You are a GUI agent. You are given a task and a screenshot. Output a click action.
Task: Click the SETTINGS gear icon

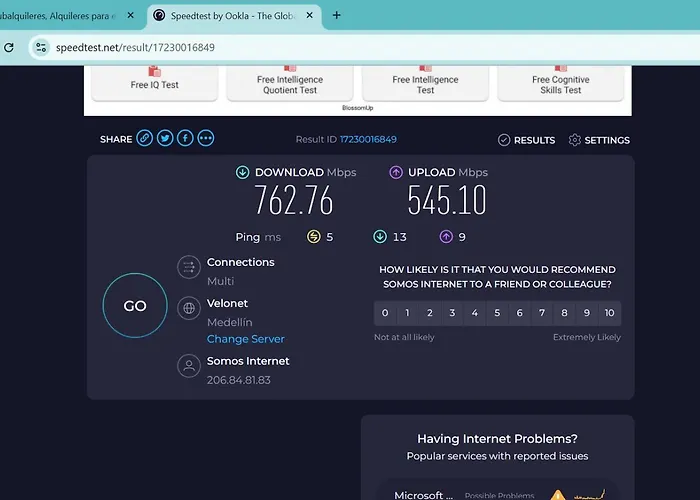tap(575, 140)
